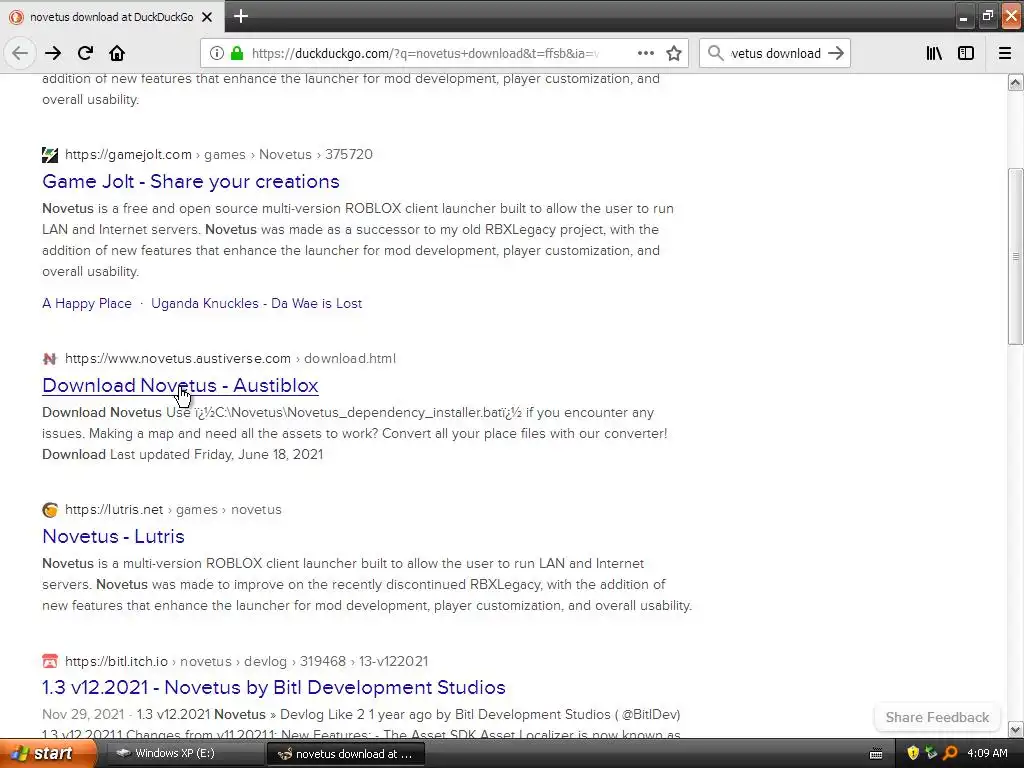The width and height of the screenshot is (1024, 768).
Task: Click the Austiverse N favicon
Action: tap(50, 359)
